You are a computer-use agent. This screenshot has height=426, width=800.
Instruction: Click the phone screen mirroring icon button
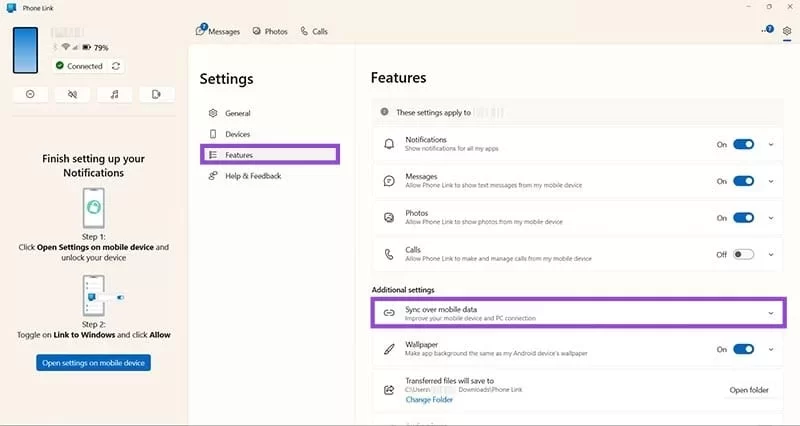coord(156,94)
